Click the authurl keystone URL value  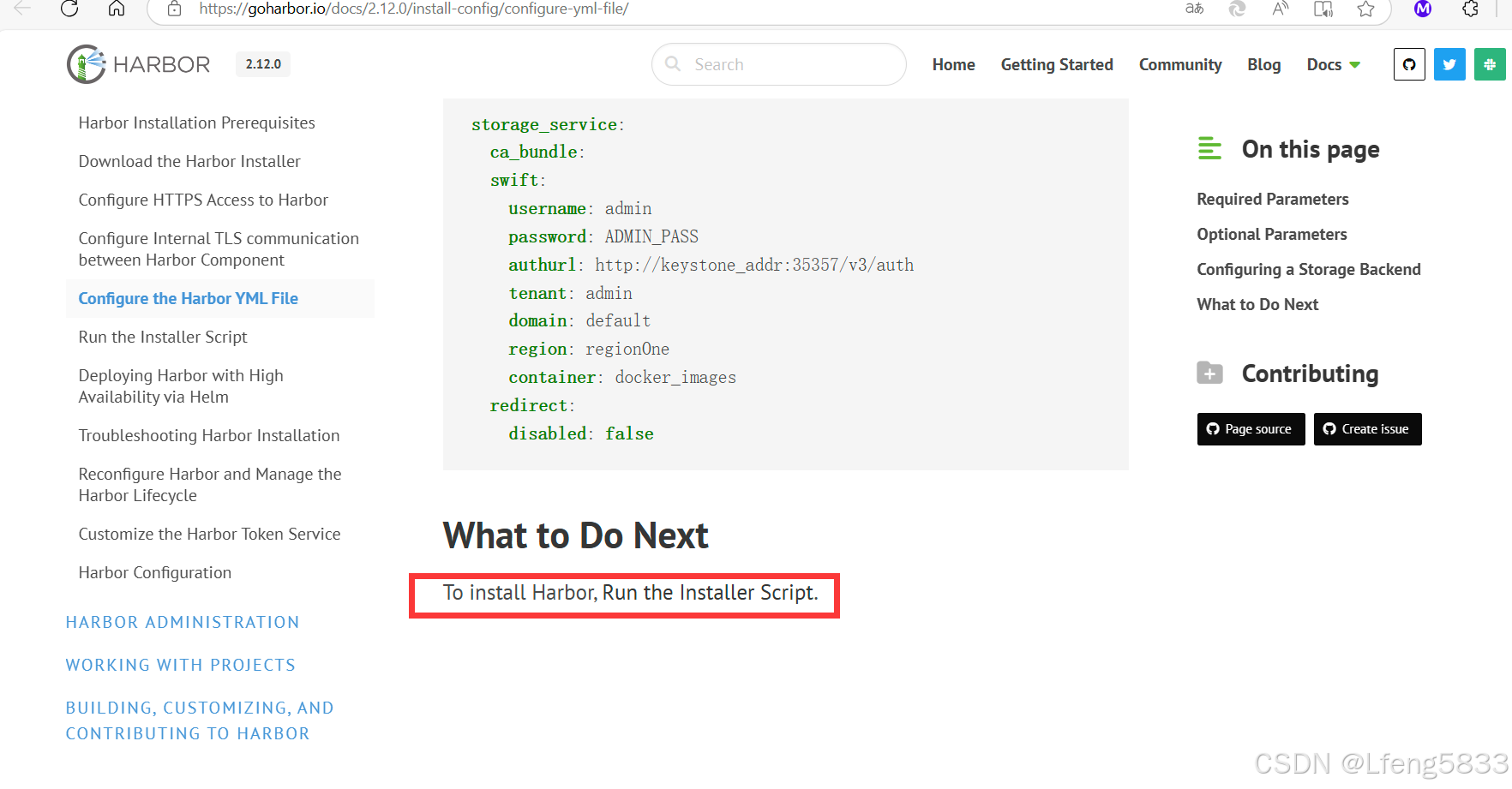754,265
